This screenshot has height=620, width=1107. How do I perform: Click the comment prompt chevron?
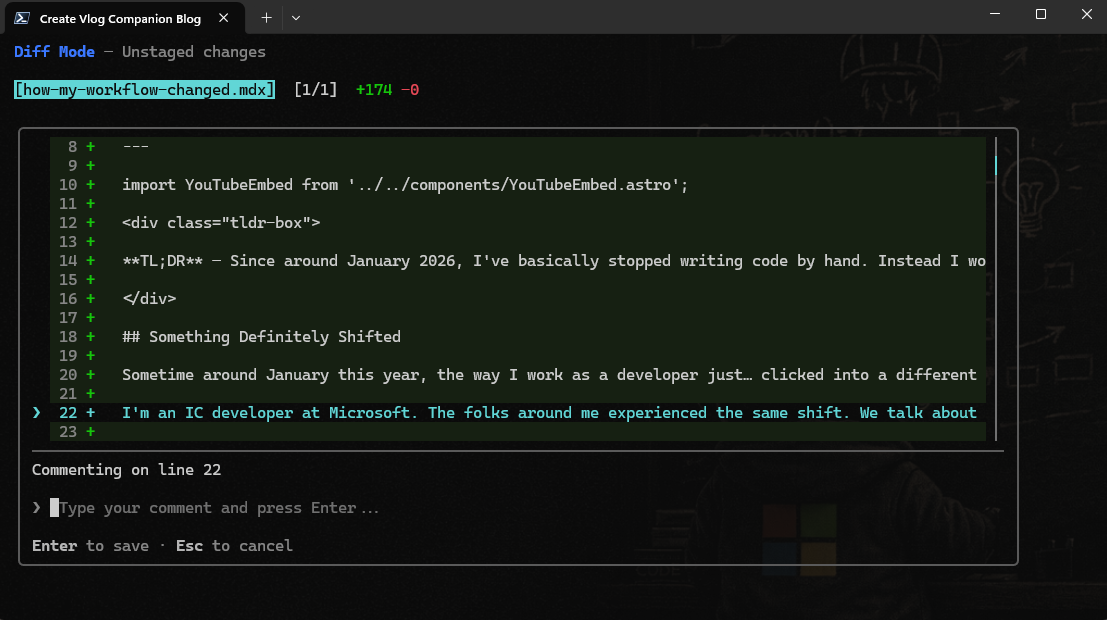pos(37,508)
